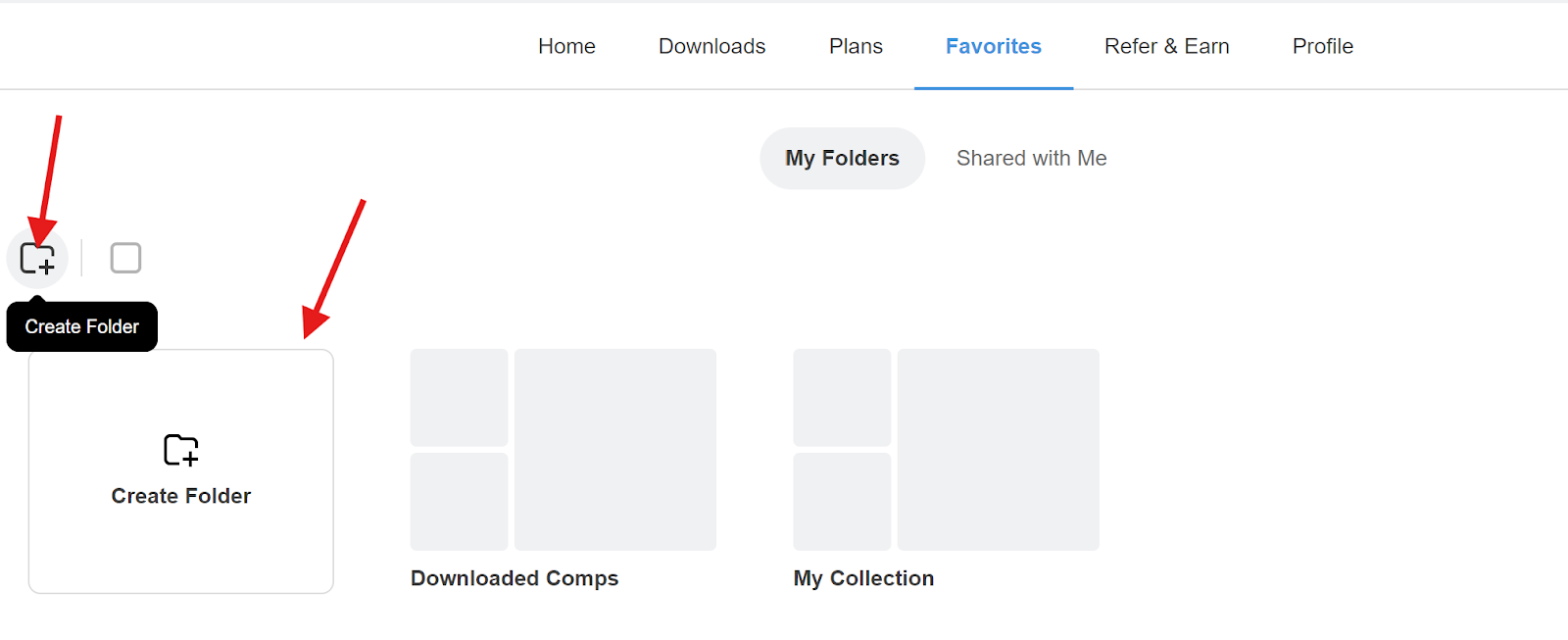This screenshot has height=640, width=1568.
Task: Select the Favorites navigation tab
Action: click(x=993, y=45)
